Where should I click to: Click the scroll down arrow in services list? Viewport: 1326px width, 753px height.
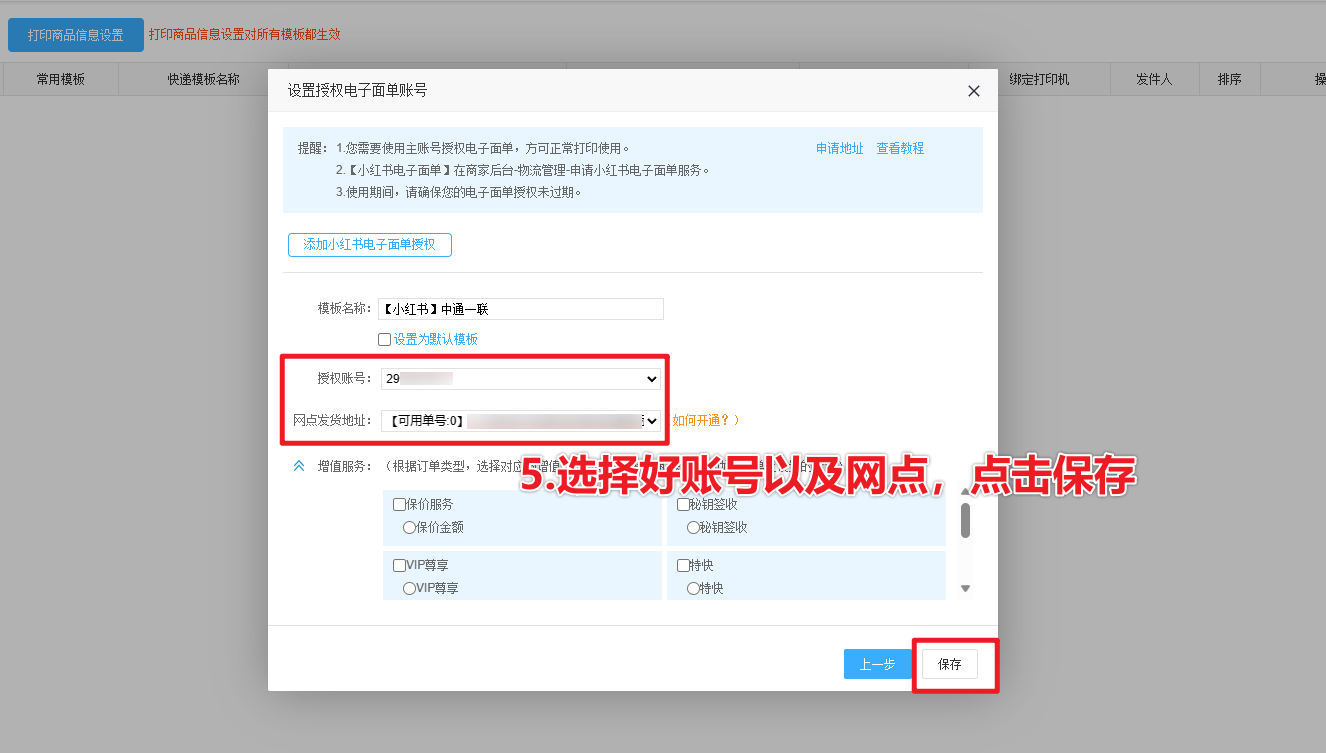(x=965, y=589)
